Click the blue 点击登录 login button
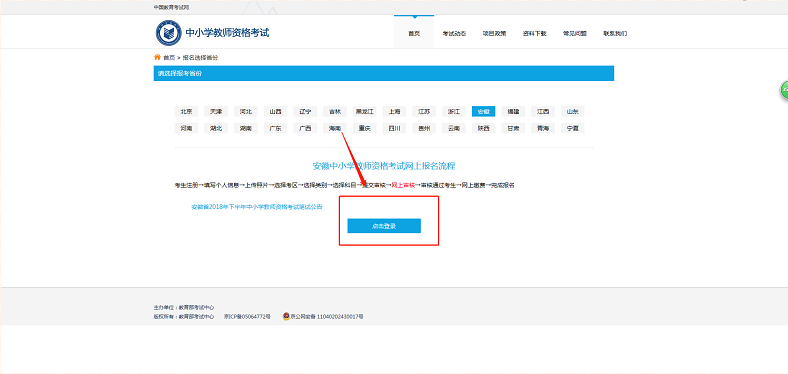Viewport: 788px width, 374px height. tap(384, 226)
